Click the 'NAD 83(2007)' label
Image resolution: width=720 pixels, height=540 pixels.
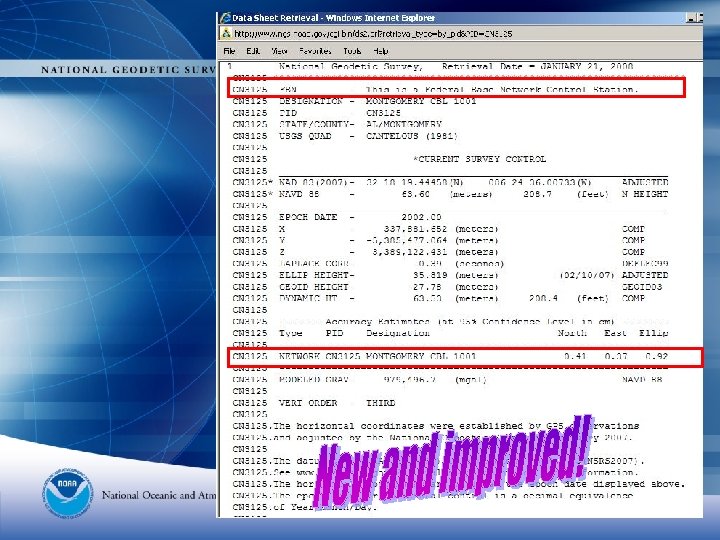pyautogui.click(x=314, y=182)
